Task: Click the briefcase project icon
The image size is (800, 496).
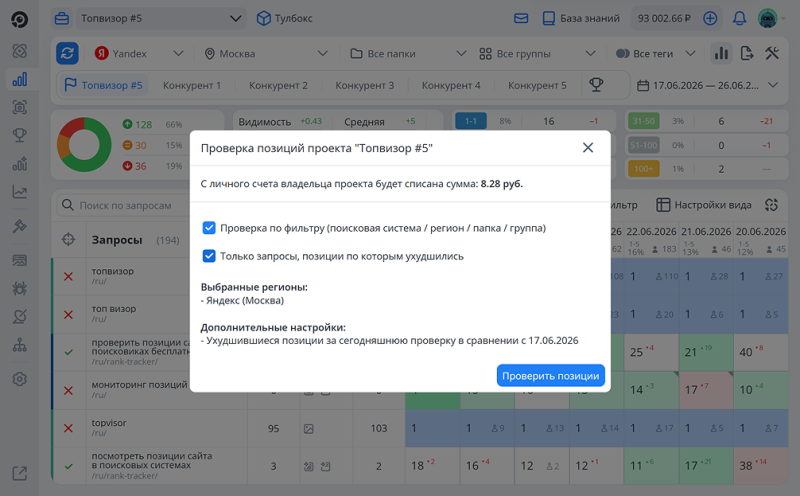Action: coord(62,18)
